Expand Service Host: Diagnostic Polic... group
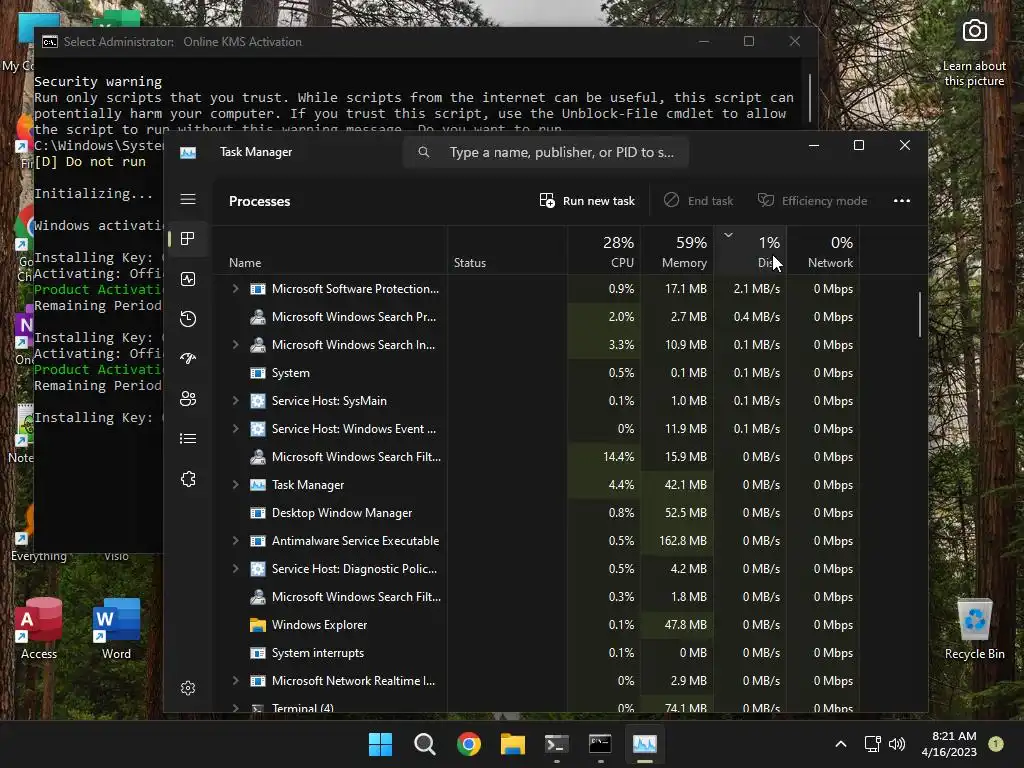 235,569
